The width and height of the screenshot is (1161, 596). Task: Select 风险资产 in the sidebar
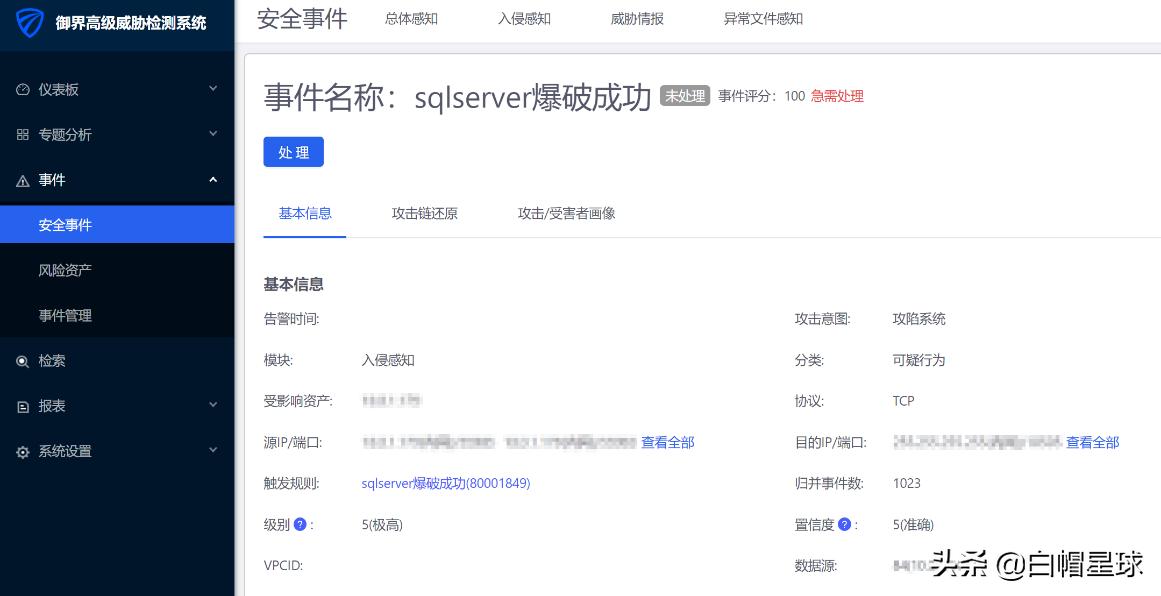[x=65, y=270]
